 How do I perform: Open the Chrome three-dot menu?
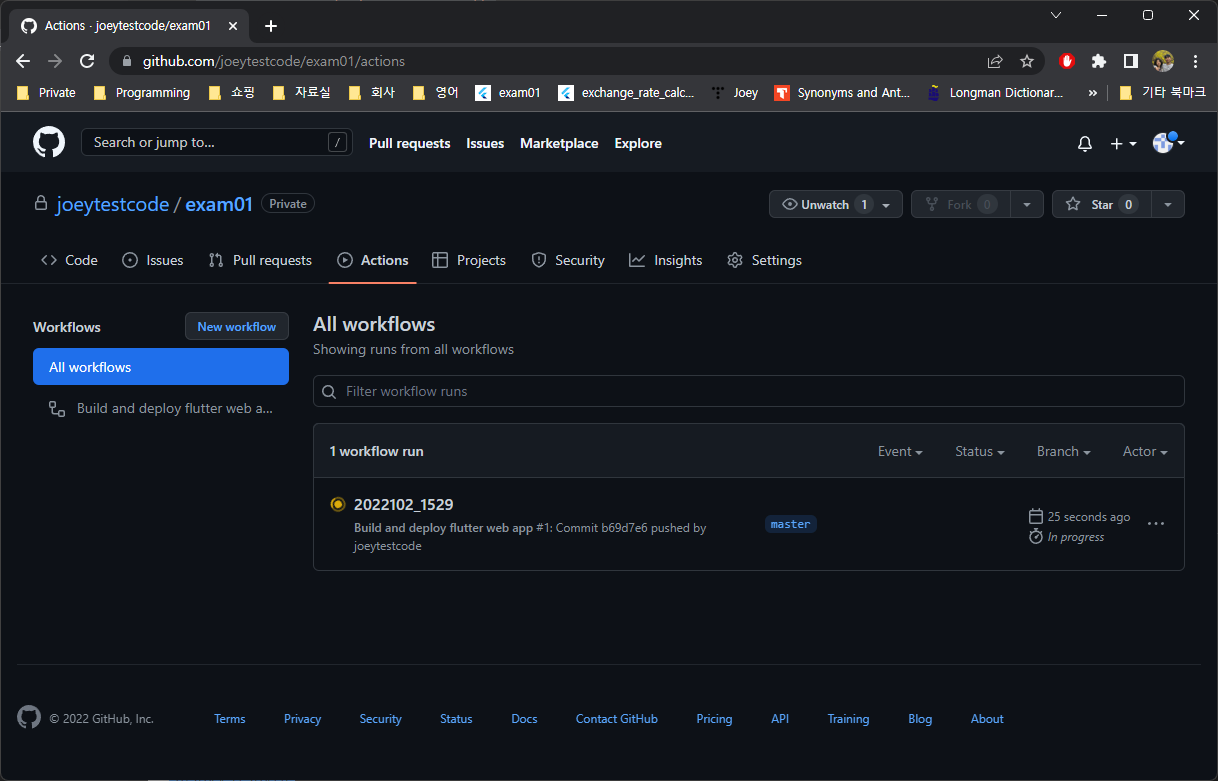pos(1195,61)
